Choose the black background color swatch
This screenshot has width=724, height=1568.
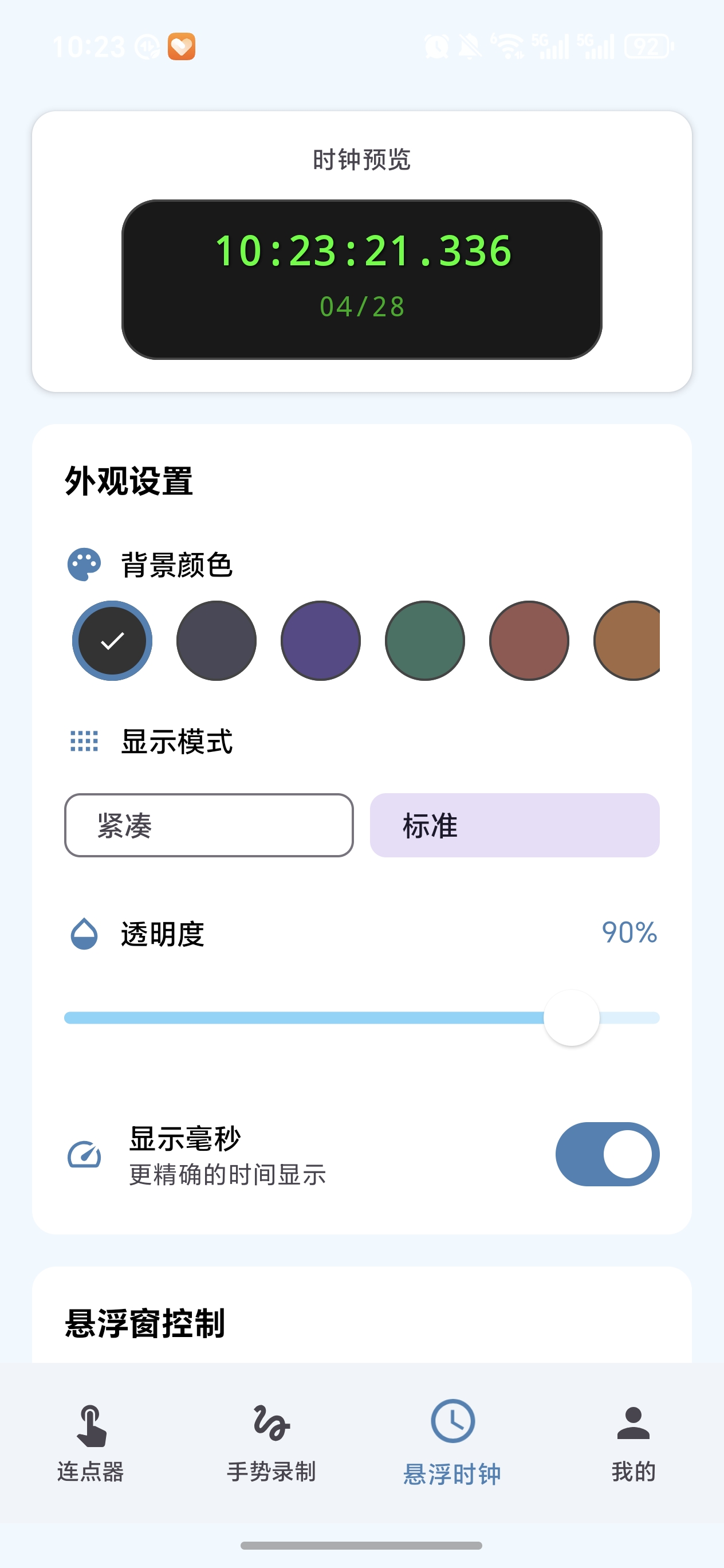[x=113, y=640]
